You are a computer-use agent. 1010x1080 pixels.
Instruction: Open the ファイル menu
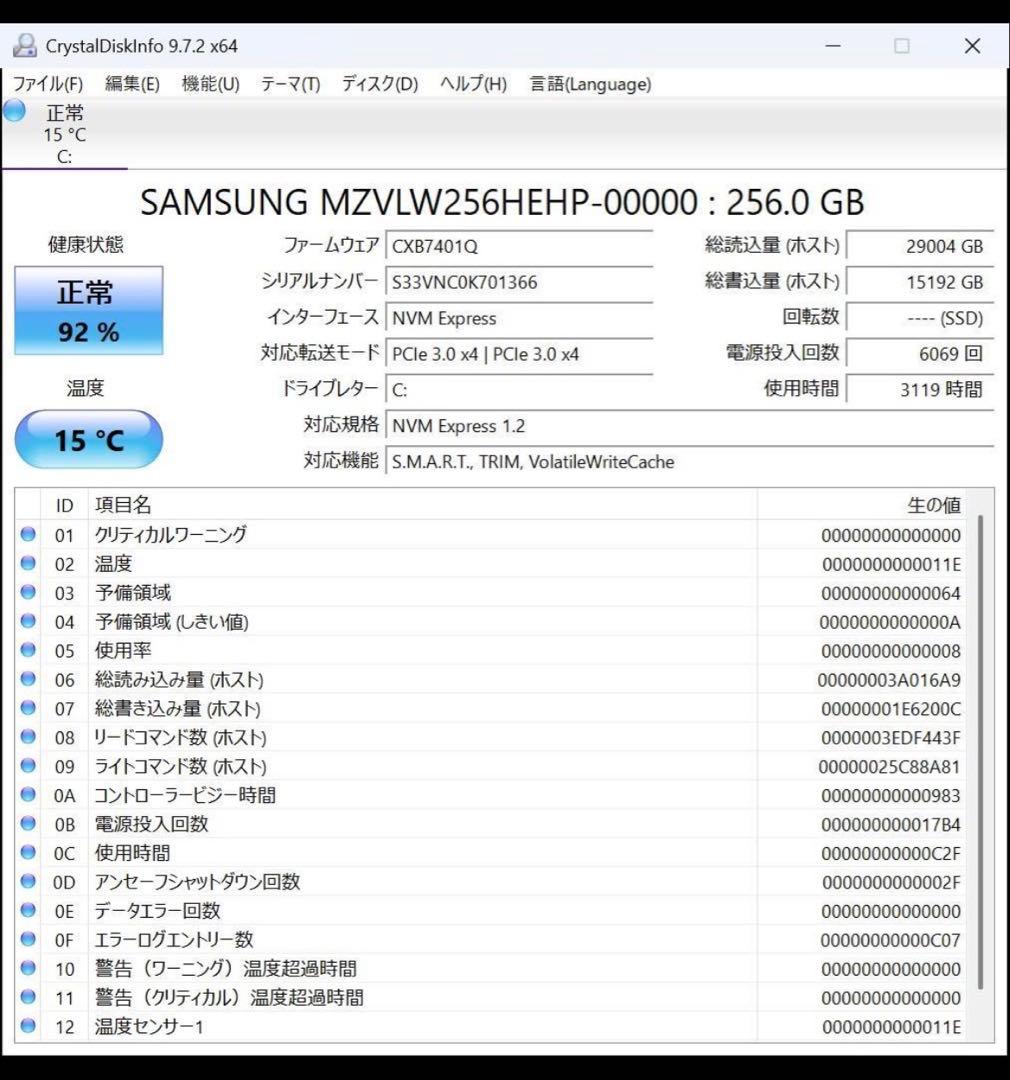pyautogui.click(x=49, y=84)
